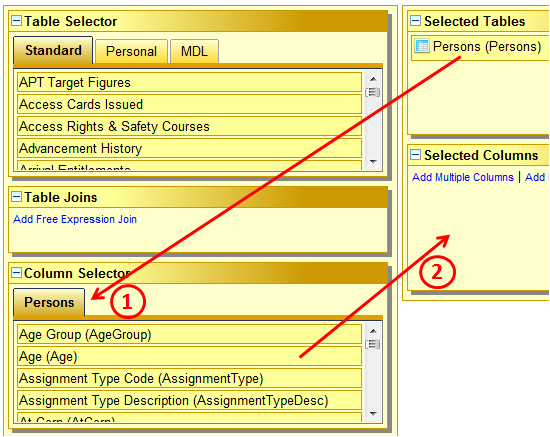Click the Persons table icon in Selected Tables
The width and height of the screenshot is (550, 437).
(422, 46)
